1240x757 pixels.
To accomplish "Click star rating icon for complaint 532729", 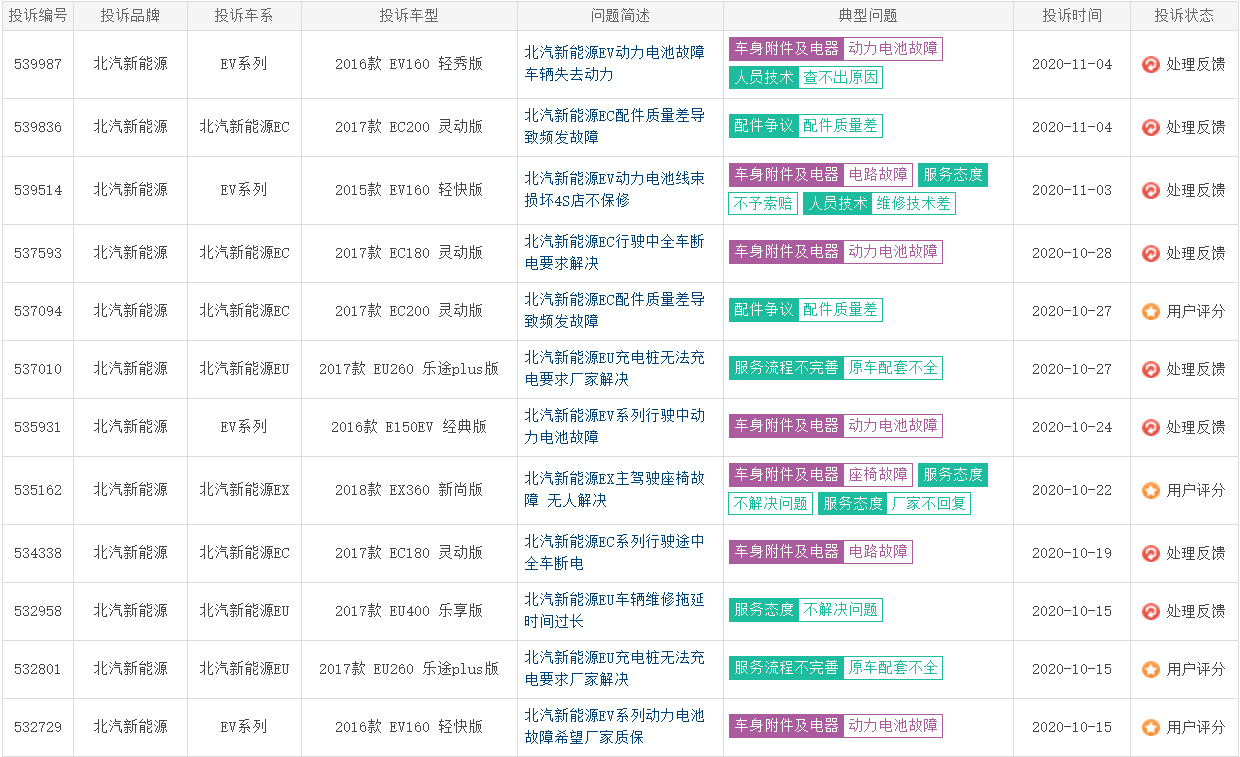I will [x=1151, y=727].
